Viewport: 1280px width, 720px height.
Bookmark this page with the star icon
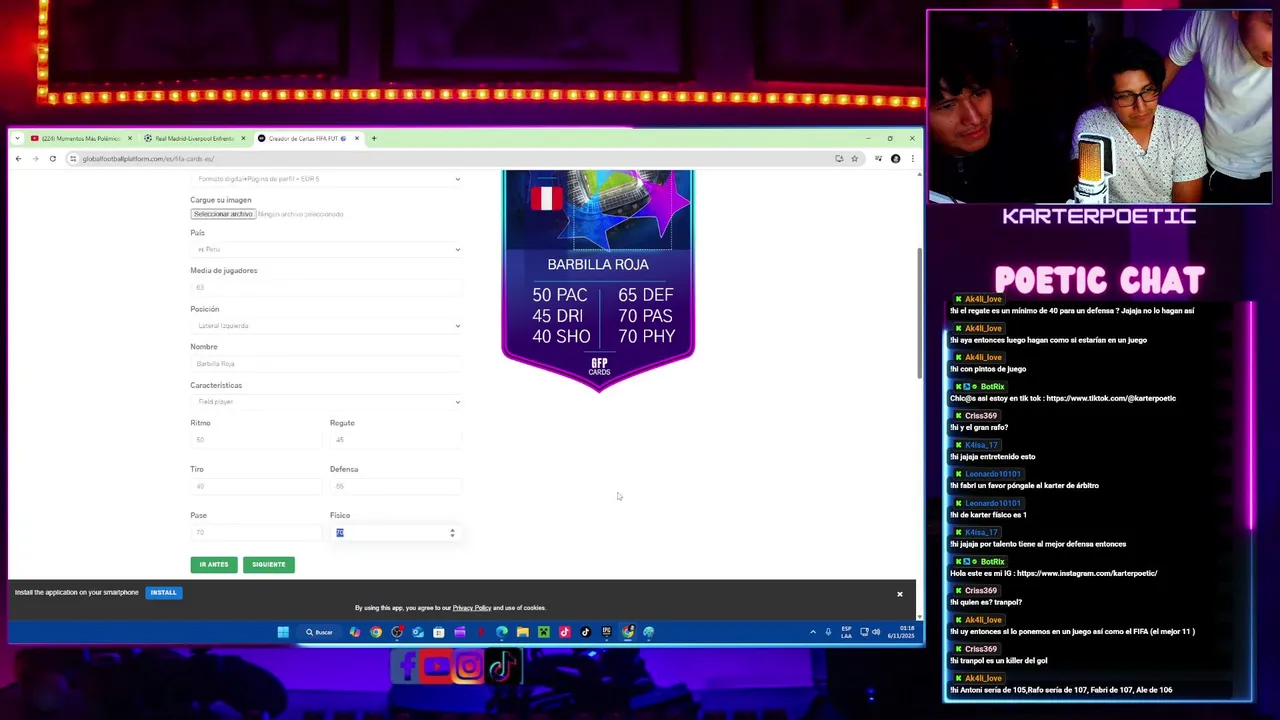tap(854, 159)
